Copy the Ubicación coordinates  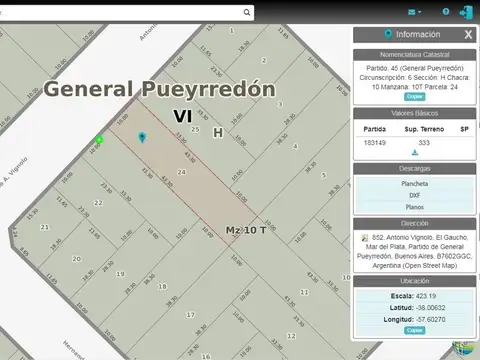pos(415,330)
